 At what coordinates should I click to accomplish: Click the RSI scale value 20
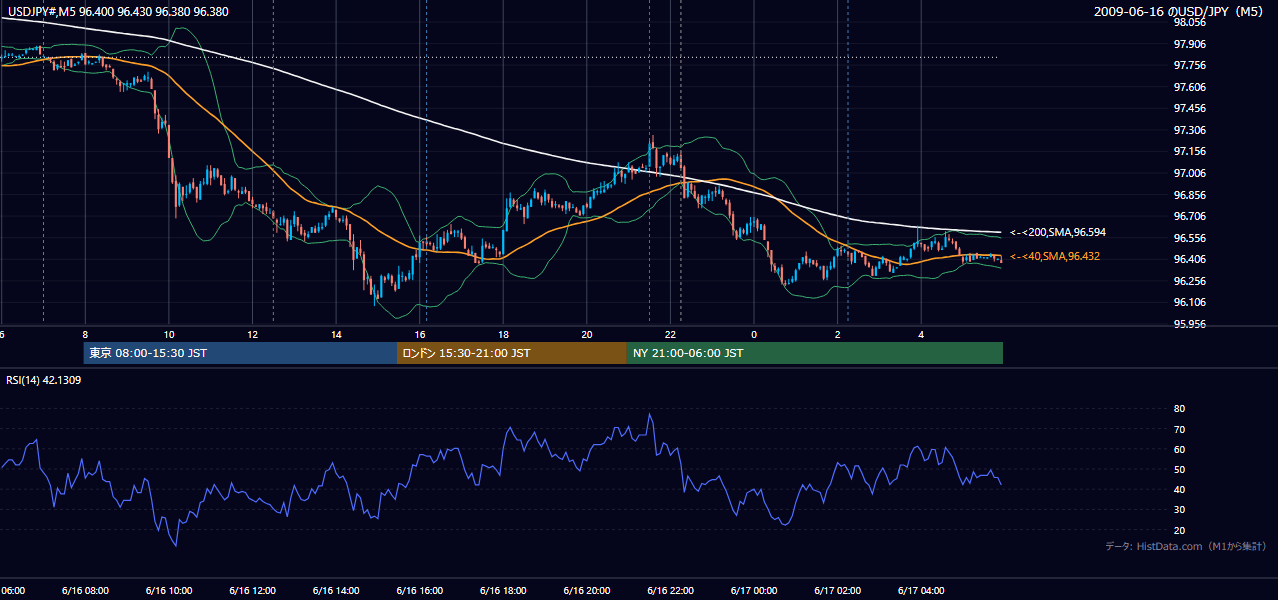[1179, 530]
